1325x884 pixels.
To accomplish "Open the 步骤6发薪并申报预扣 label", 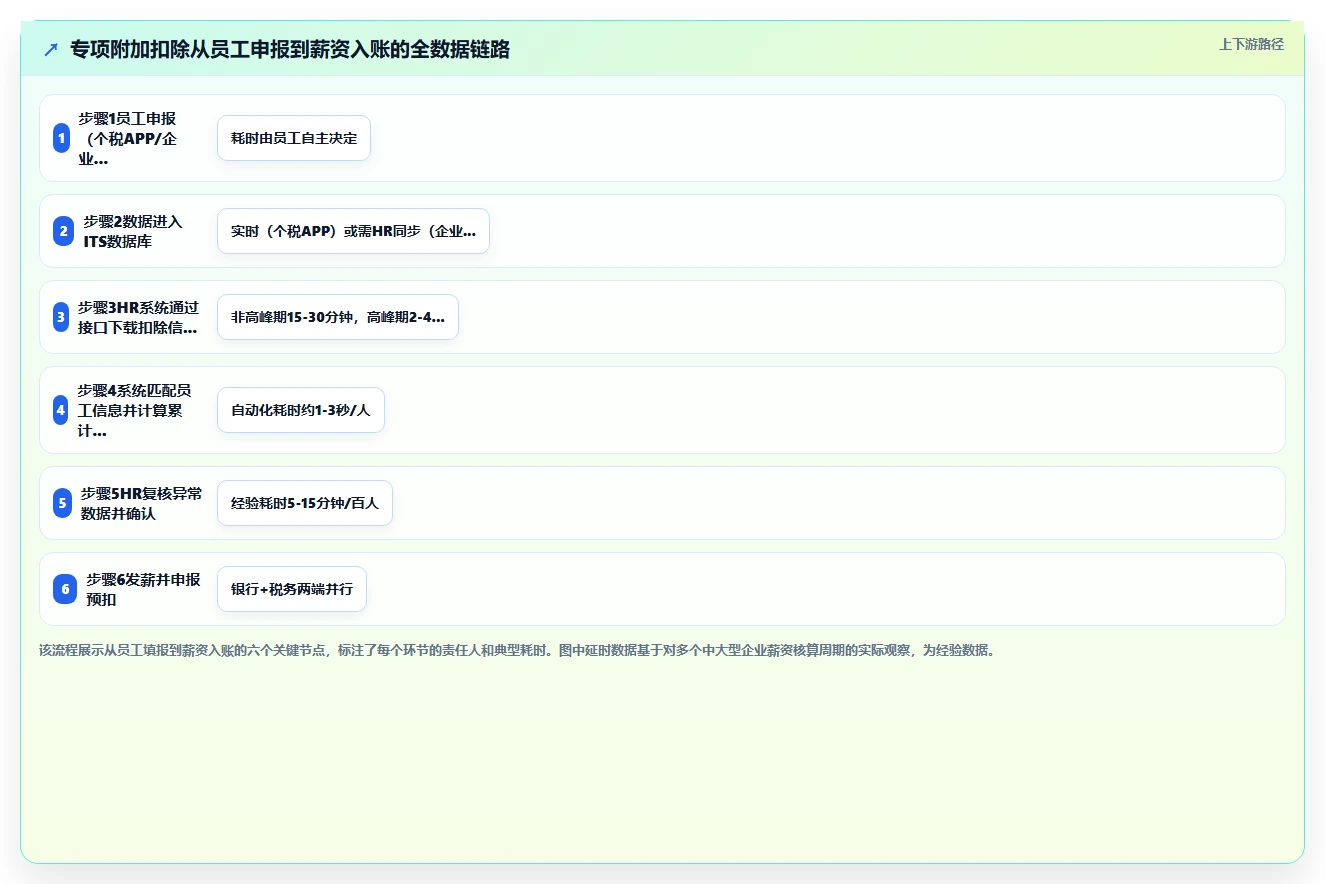I will pyautogui.click(x=144, y=589).
